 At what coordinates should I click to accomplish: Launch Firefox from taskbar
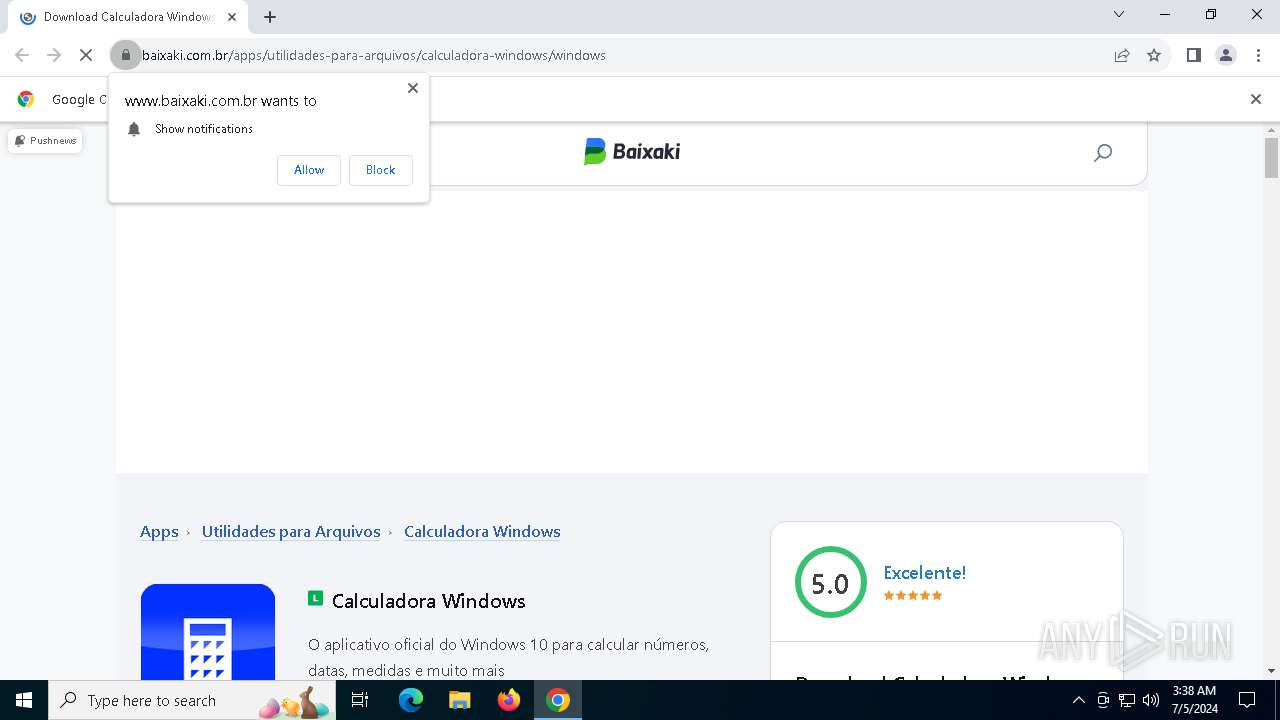click(509, 700)
